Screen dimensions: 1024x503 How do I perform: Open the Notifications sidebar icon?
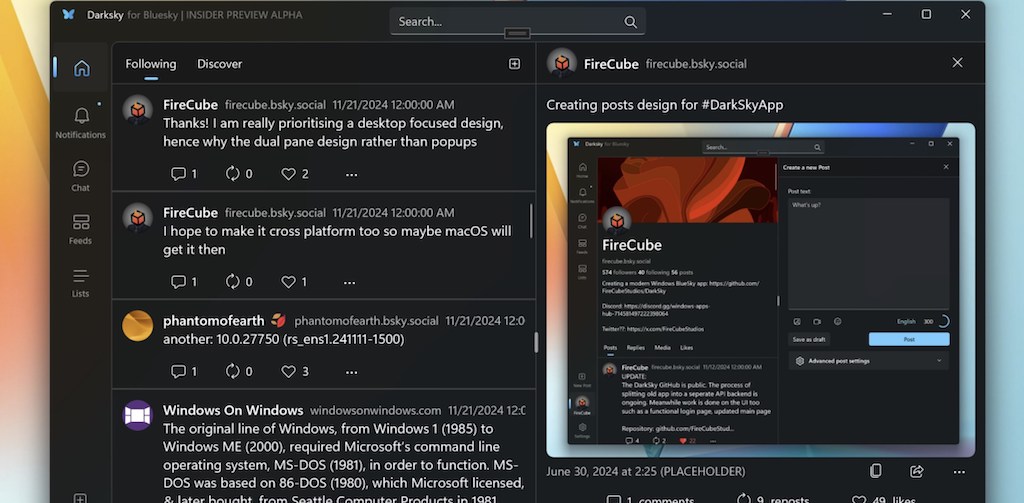tap(81, 121)
